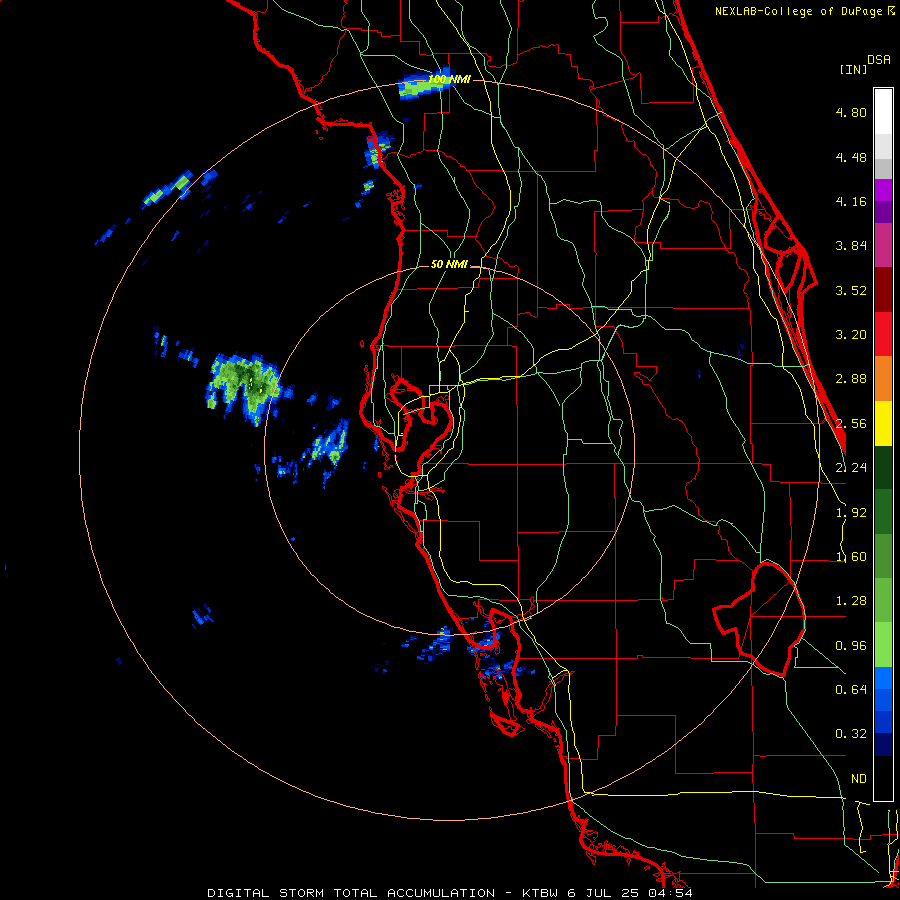Click the [IN] units label

(853, 69)
